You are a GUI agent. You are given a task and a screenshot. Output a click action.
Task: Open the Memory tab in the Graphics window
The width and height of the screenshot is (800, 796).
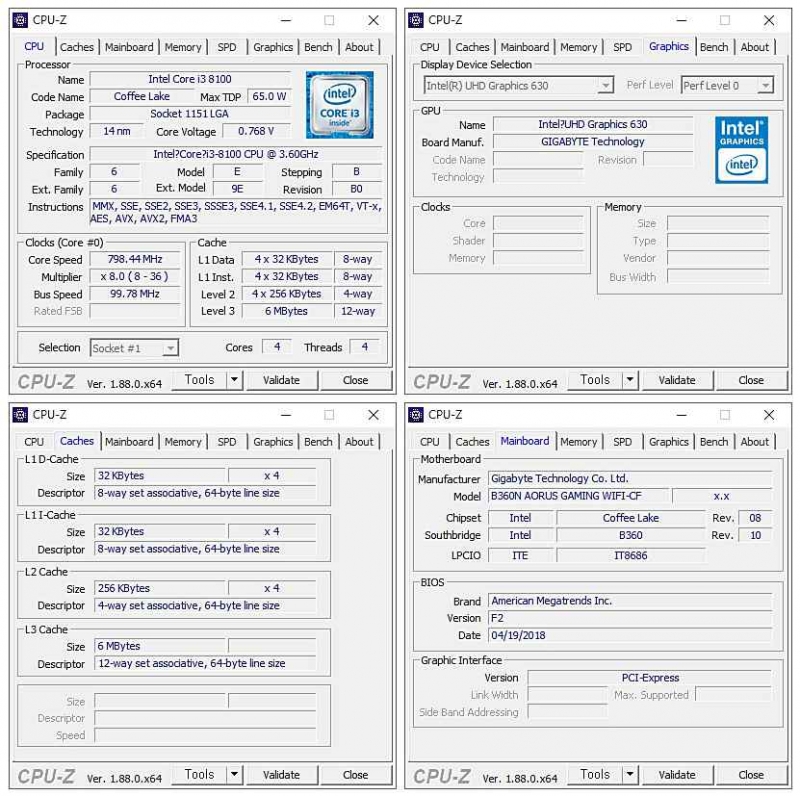[x=579, y=47]
